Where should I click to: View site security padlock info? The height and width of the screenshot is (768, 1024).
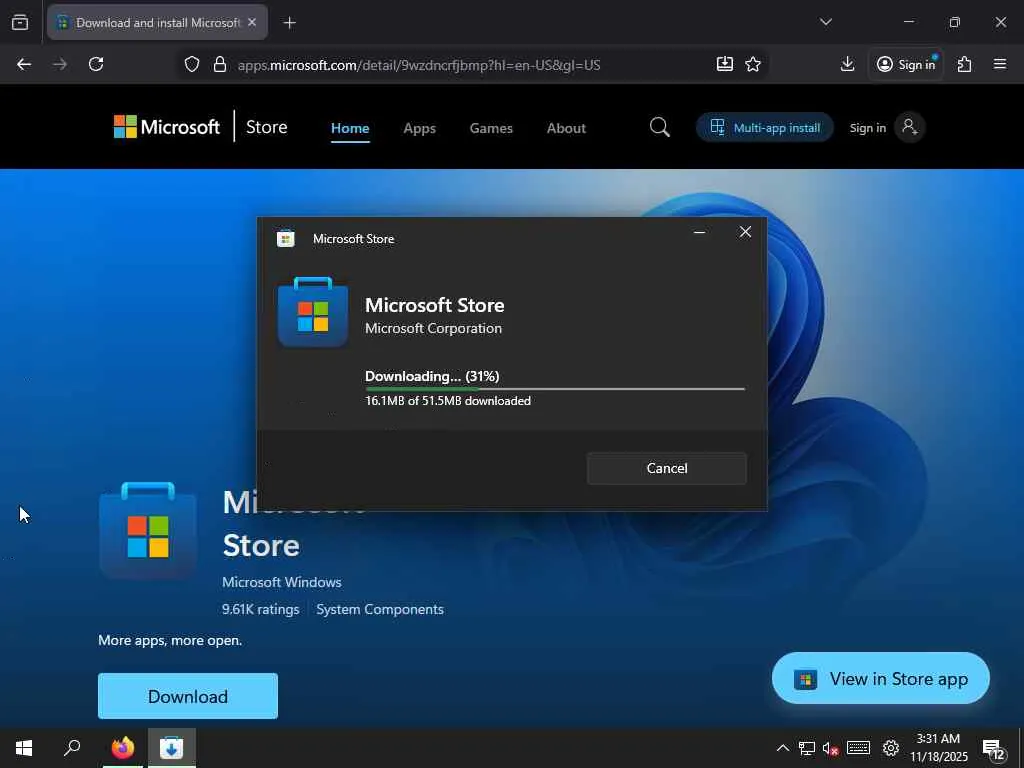tap(220, 64)
